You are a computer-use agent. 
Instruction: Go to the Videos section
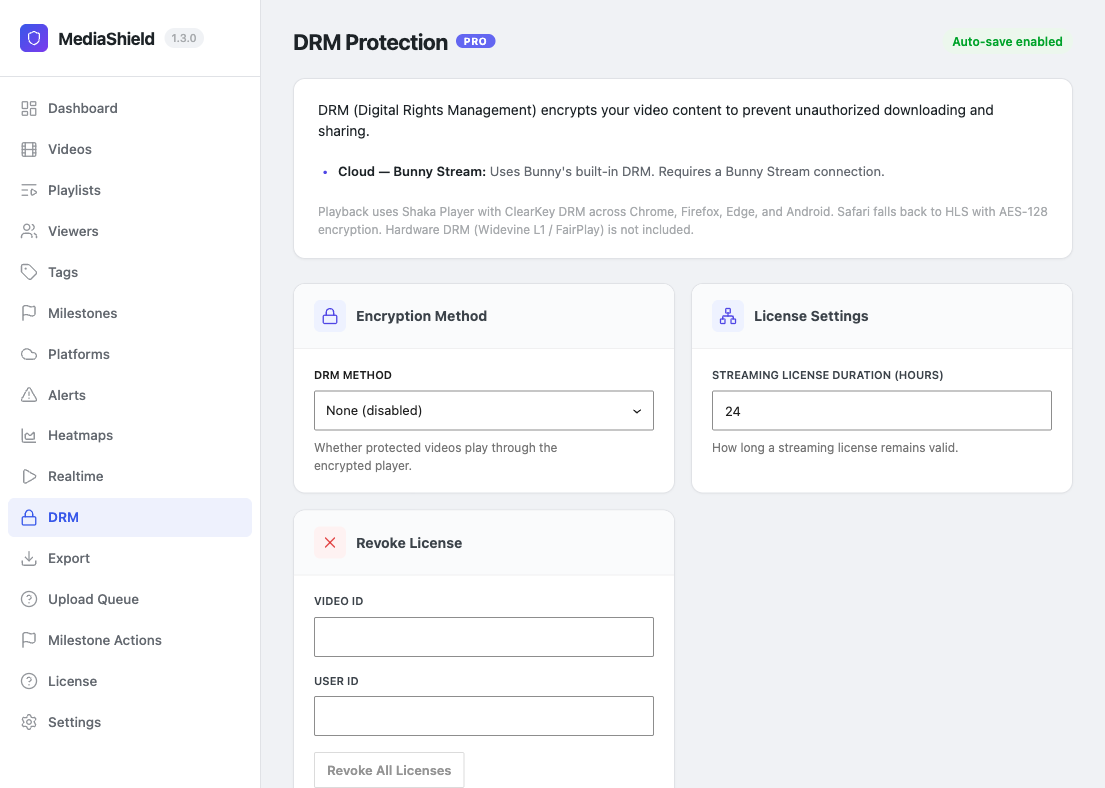tap(130, 149)
